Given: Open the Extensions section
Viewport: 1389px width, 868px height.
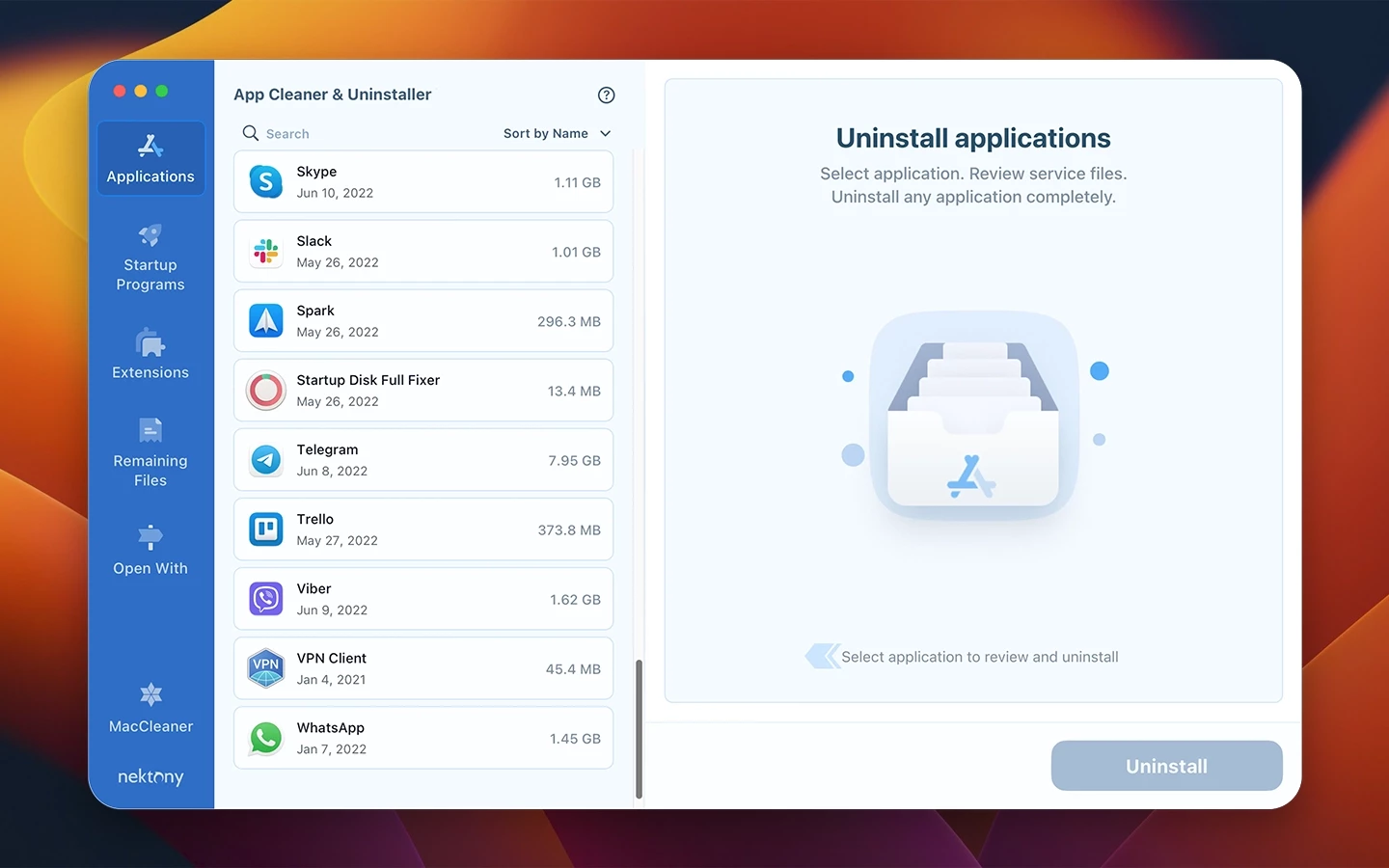Looking at the screenshot, I should click(x=150, y=354).
